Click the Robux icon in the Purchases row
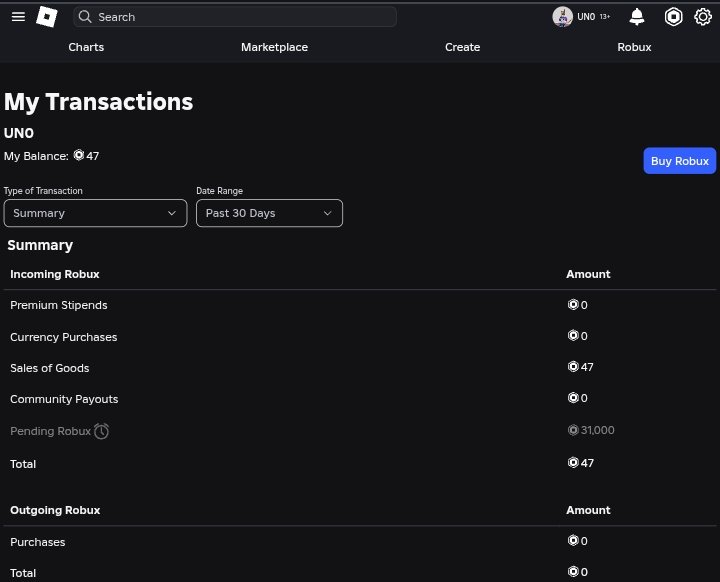Image resolution: width=720 pixels, height=582 pixels. [573, 541]
